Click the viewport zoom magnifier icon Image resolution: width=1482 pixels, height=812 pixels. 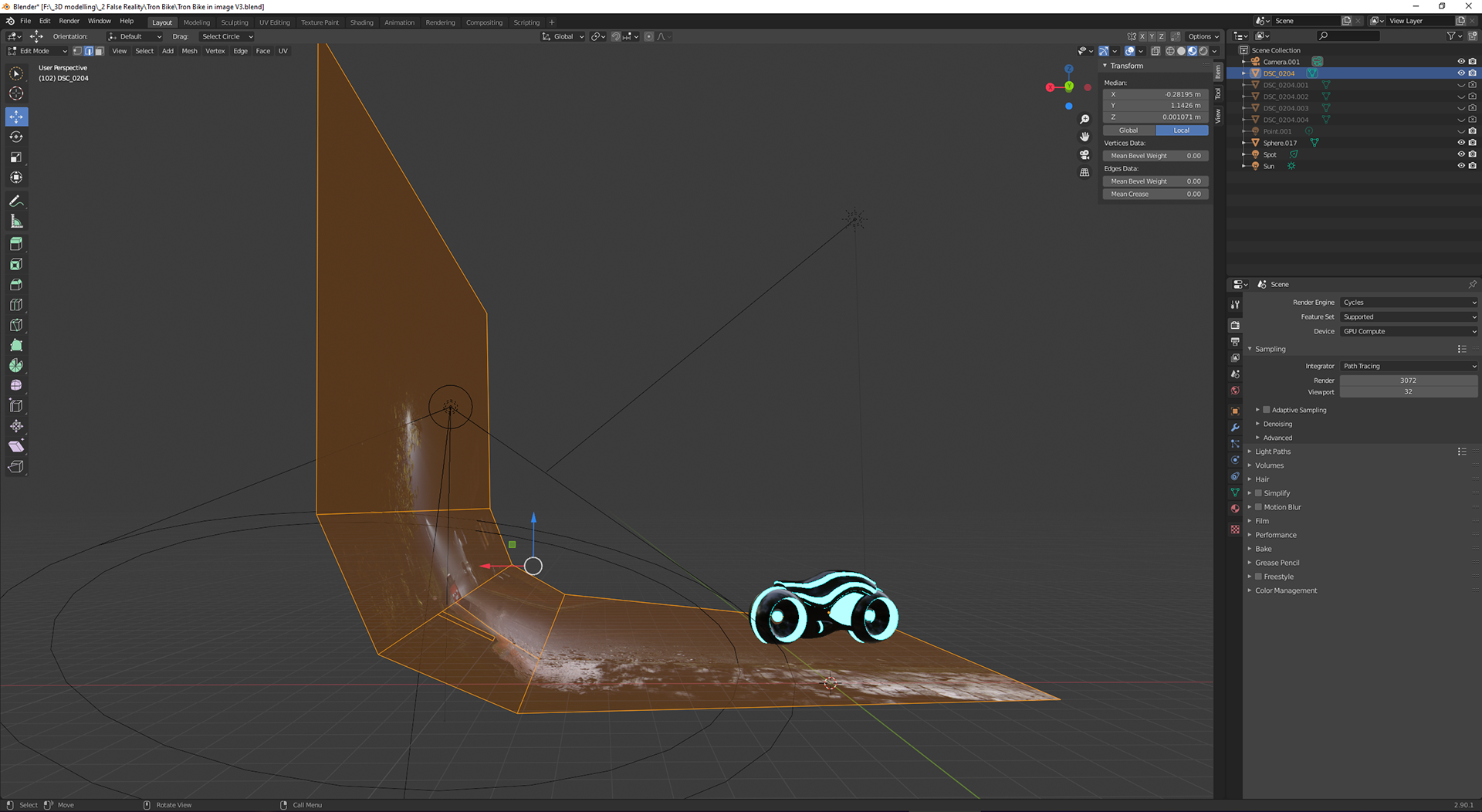click(1084, 119)
